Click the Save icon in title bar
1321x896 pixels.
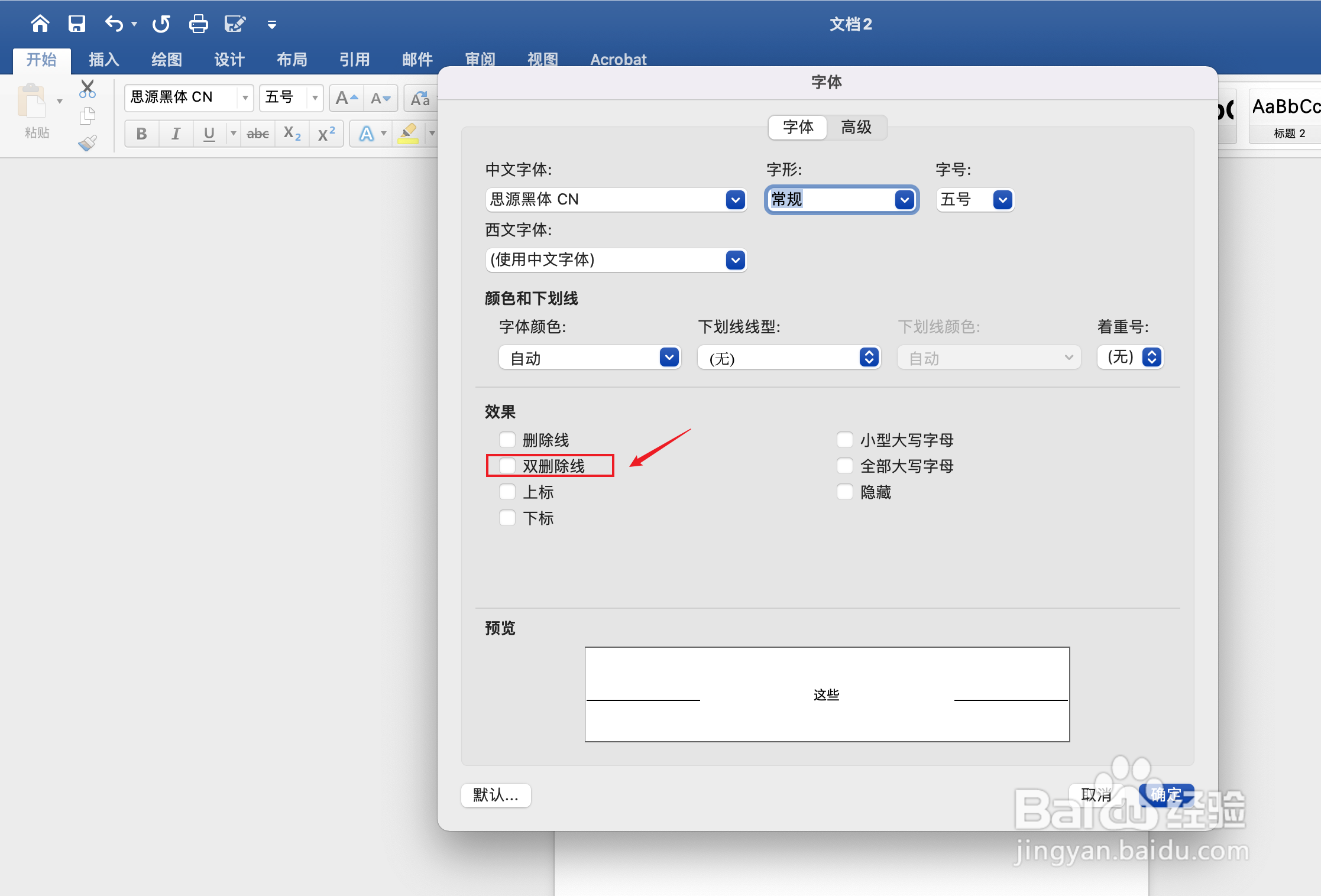77,24
